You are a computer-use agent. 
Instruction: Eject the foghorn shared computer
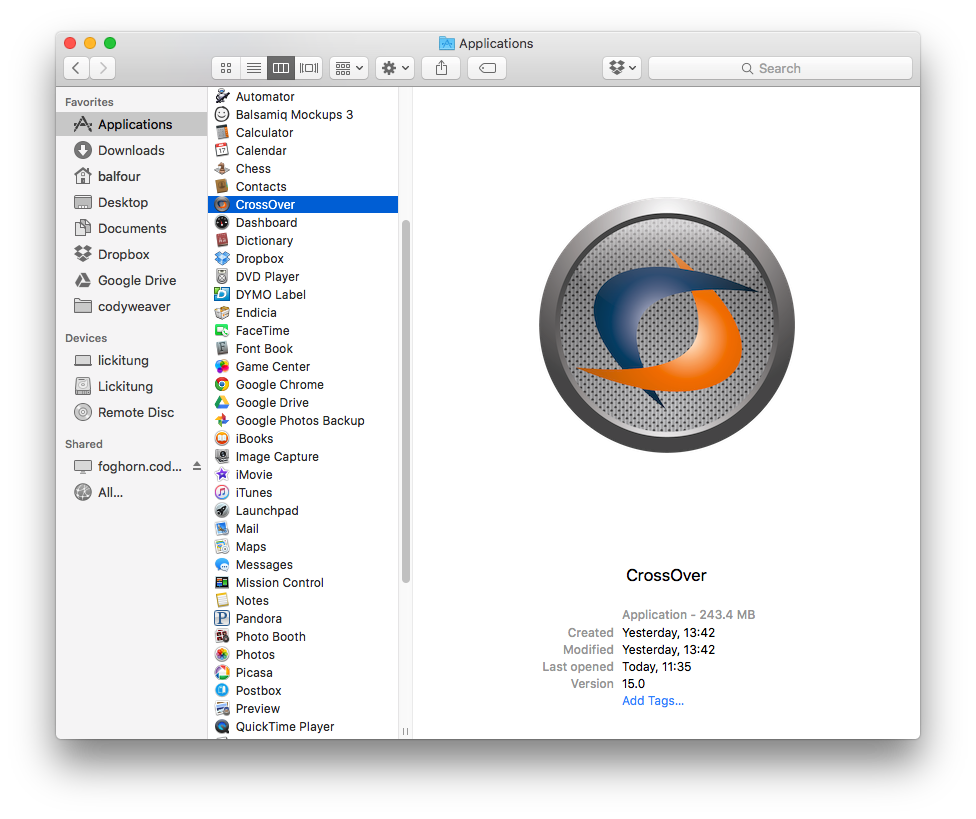click(x=197, y=467)
